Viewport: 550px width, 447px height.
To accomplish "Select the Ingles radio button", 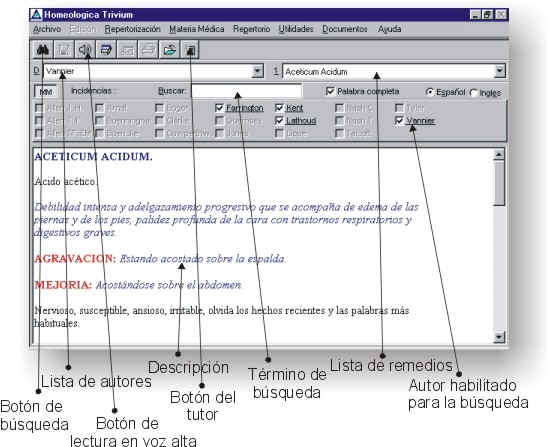I will (x=474, y=93).
